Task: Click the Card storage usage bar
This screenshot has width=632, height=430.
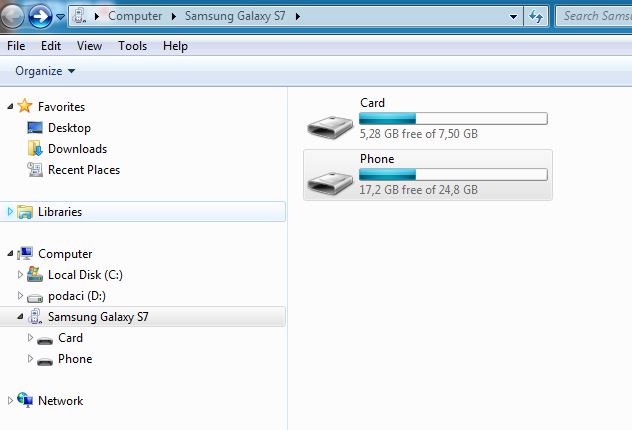Action: [453, 118]
